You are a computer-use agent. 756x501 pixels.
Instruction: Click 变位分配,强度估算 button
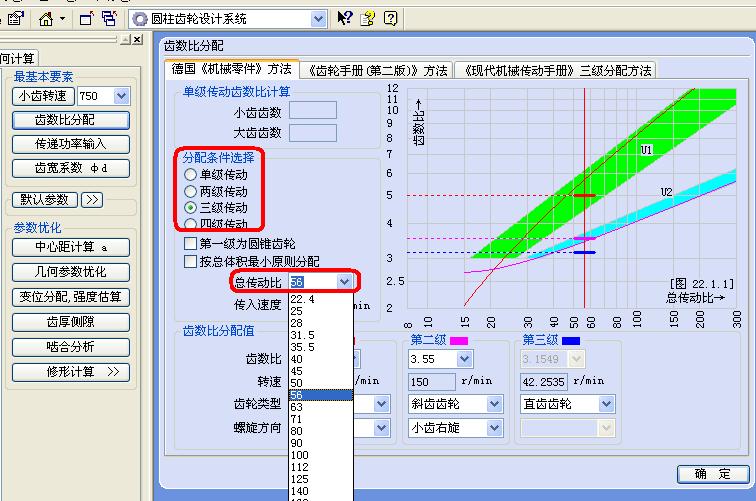click(70, 297)
